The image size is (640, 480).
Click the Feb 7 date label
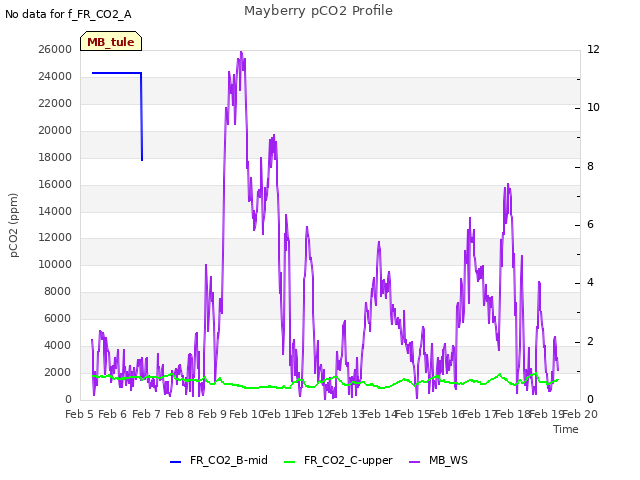click(x=146, y=414)
